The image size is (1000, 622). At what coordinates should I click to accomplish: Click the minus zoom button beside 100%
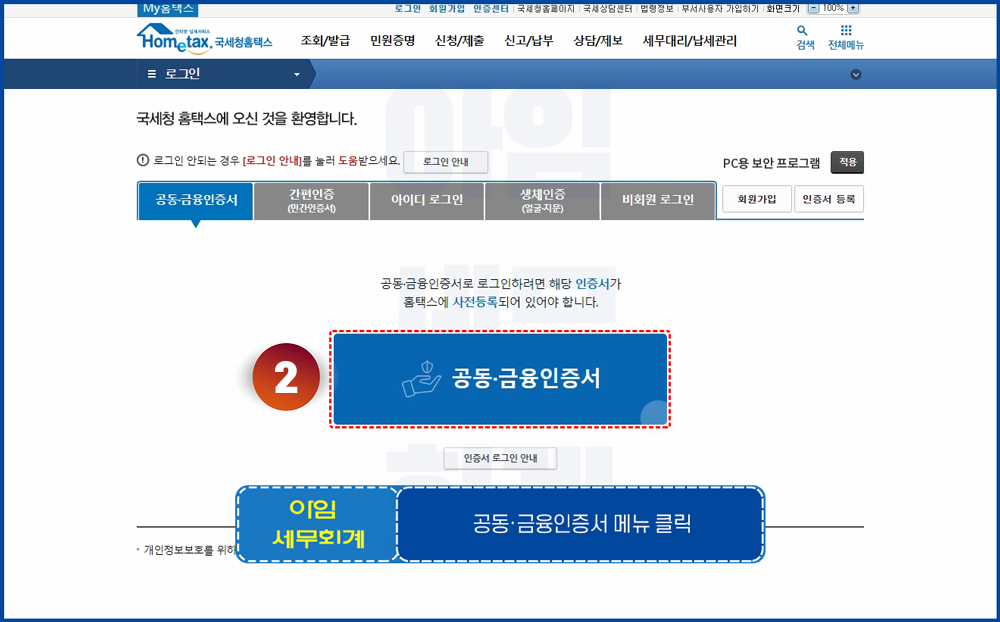[x=813, y=8]
